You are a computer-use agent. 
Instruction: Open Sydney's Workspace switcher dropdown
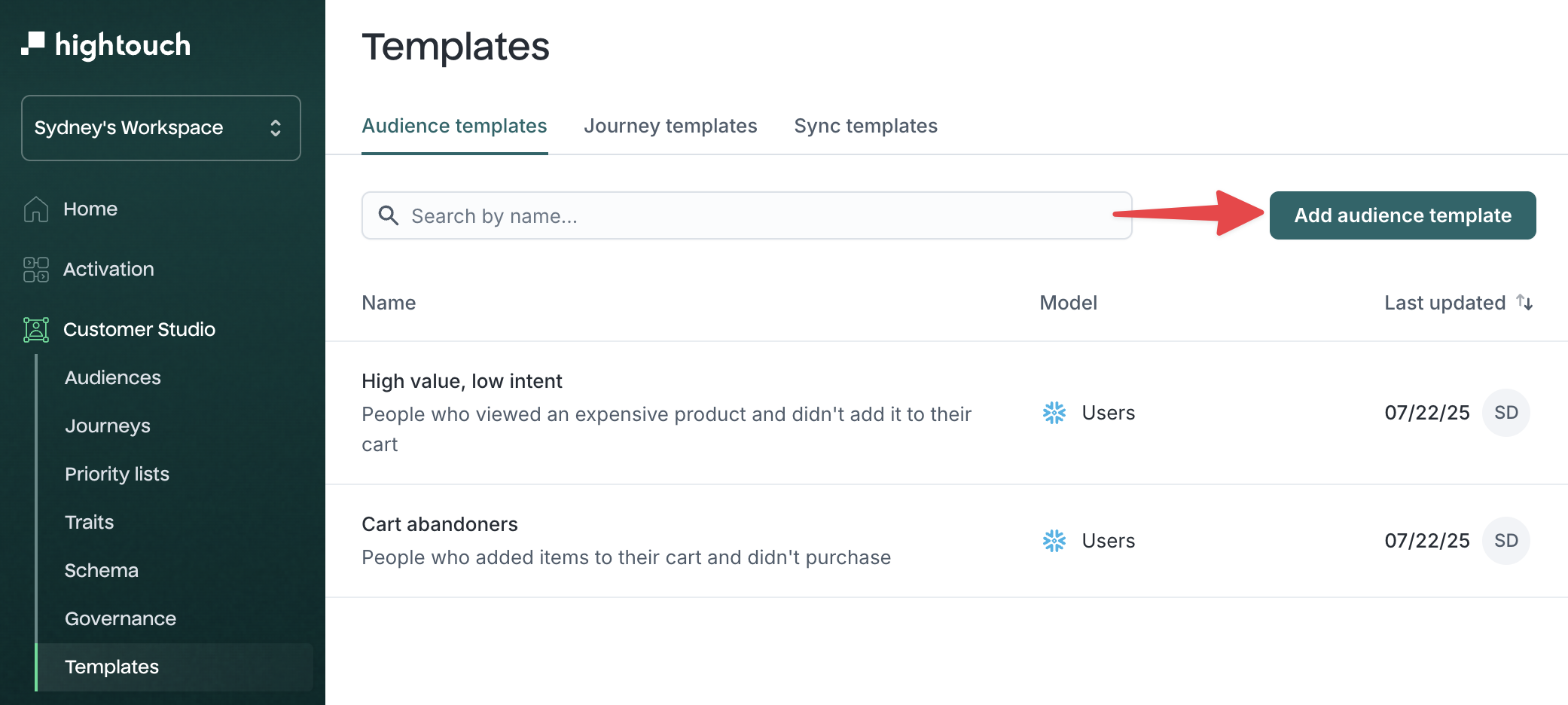(x=161, y=128)
